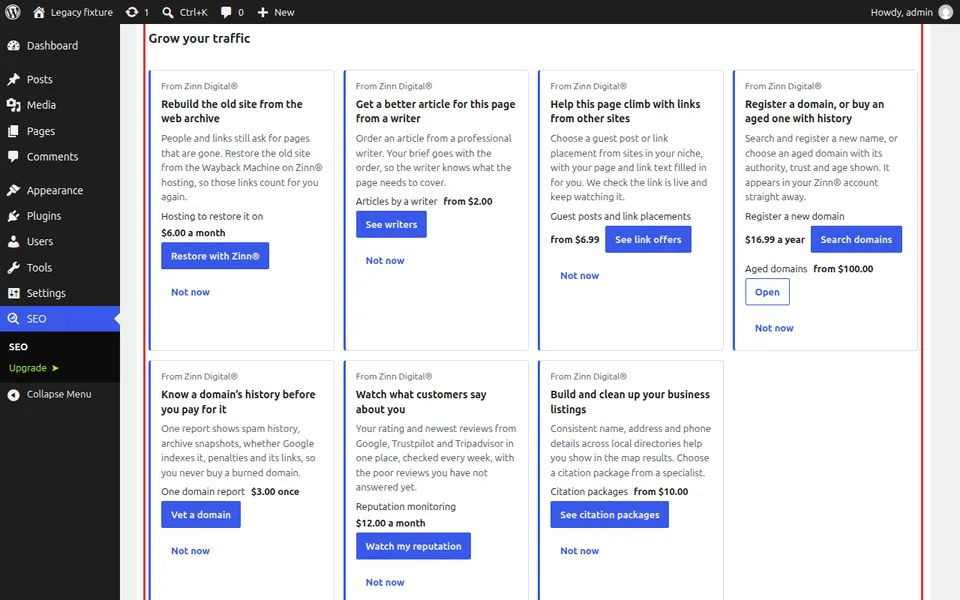Click Vet a domain button
The width and height of the screenshot is (960, 600).
[x=201, y=515]
